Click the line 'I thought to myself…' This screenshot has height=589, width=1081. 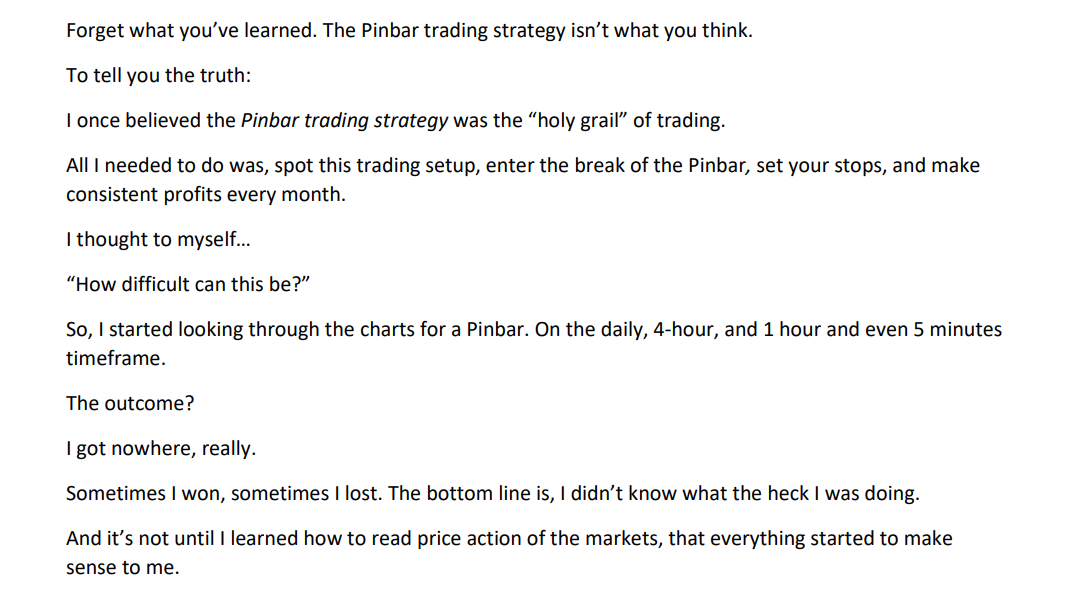coord(159,239)
